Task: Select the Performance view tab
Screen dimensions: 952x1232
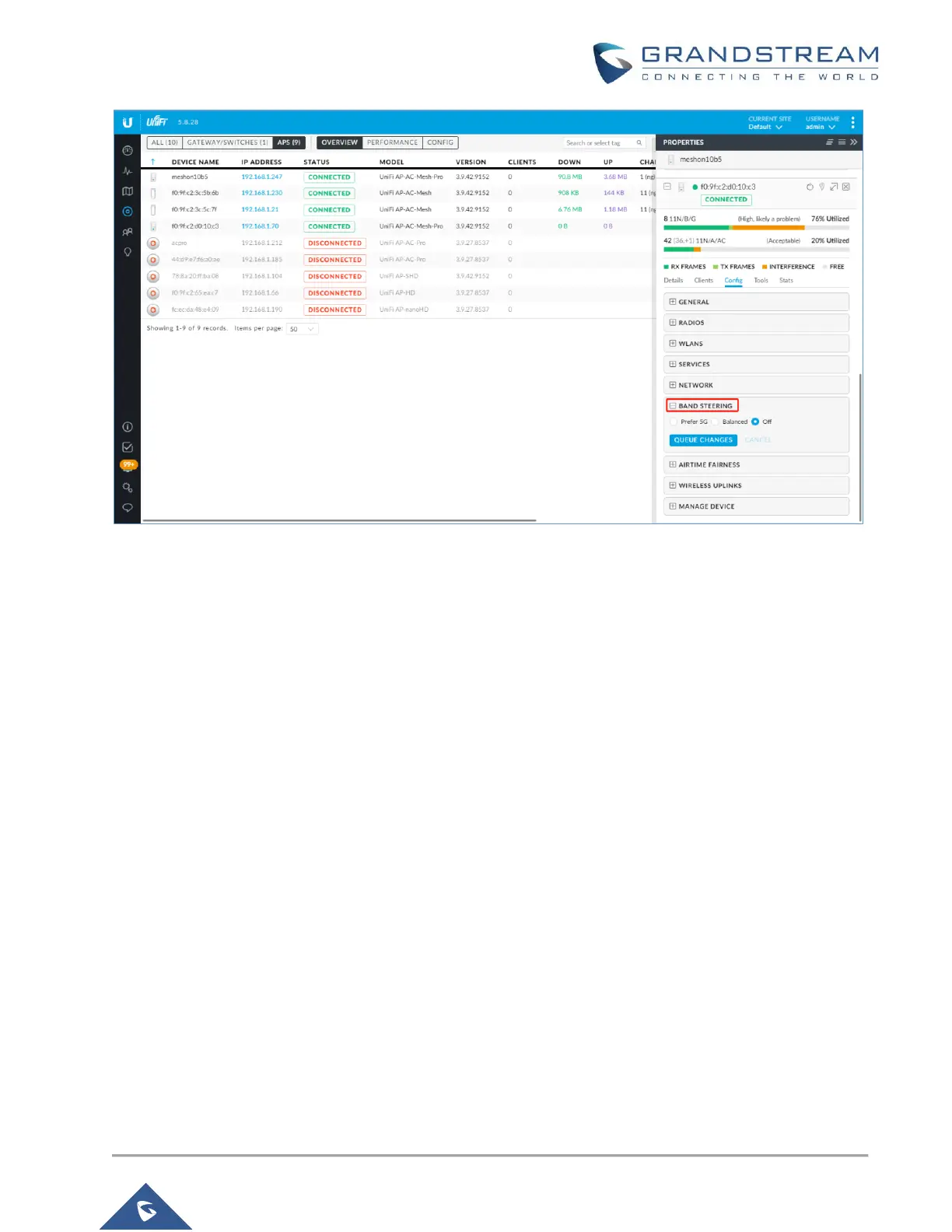Action: coord(393,142)
